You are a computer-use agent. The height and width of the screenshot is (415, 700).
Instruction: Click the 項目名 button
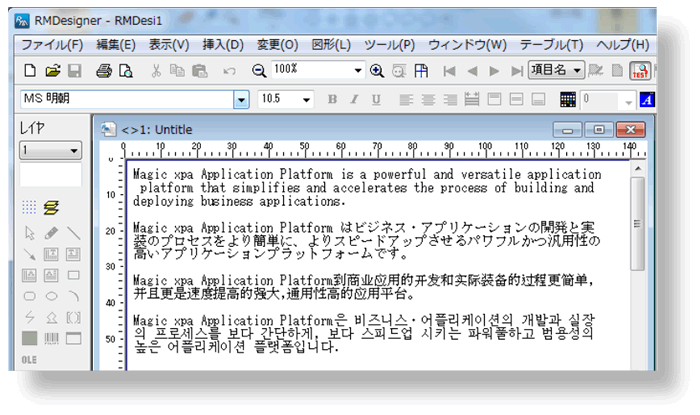555,71
